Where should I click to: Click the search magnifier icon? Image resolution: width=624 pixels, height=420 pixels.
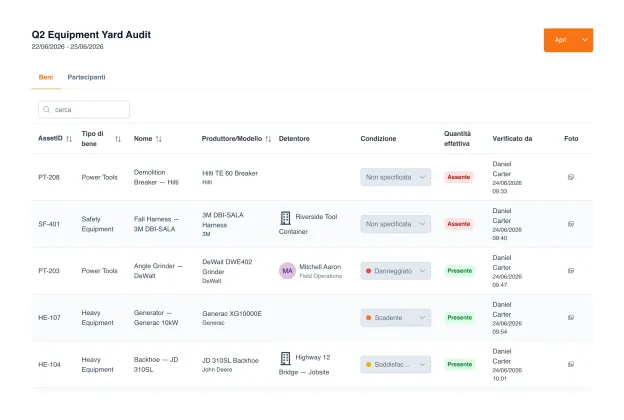47,109
